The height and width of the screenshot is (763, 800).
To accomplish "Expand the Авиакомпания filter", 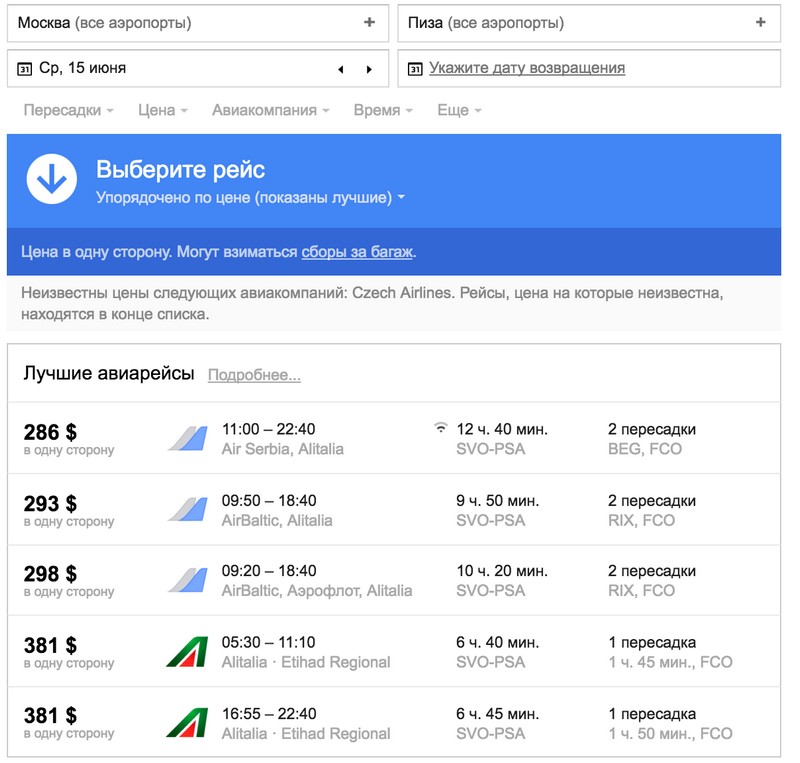I will pos(270,110).
